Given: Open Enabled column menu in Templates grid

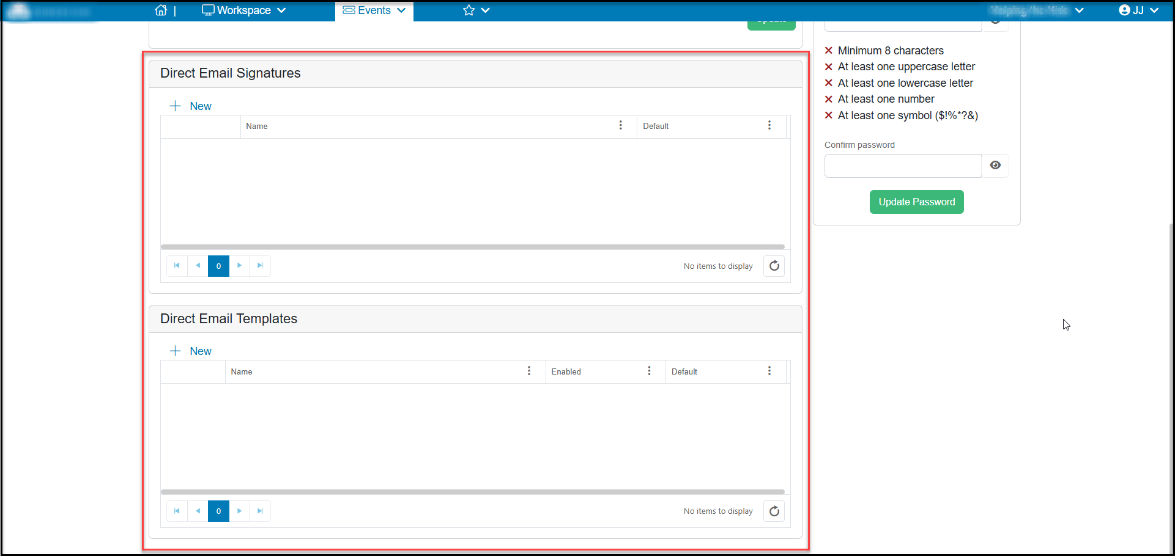Looking at the screenshot, I should 649,370.
